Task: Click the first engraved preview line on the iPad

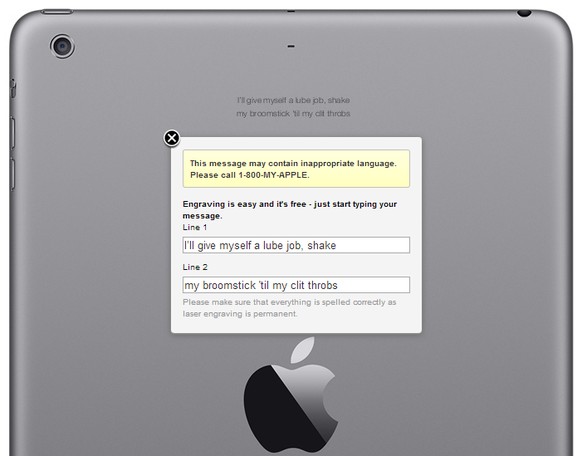Action: [x=293, y=101]
